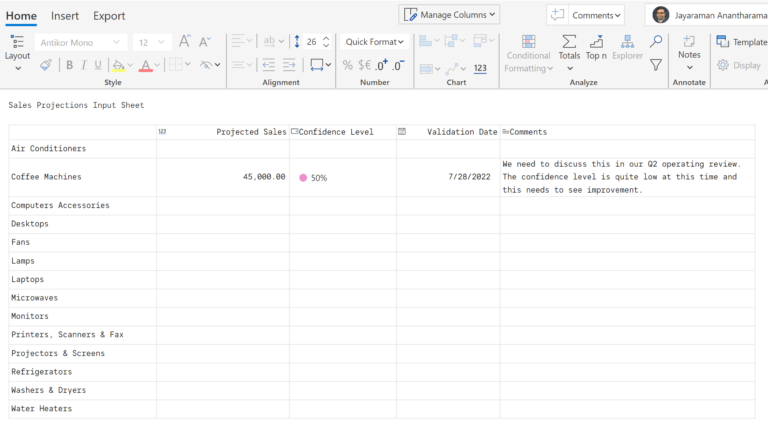This screenshot has width=768, height=446.
Task: Click the percent format icon
Action: [348, 65]
